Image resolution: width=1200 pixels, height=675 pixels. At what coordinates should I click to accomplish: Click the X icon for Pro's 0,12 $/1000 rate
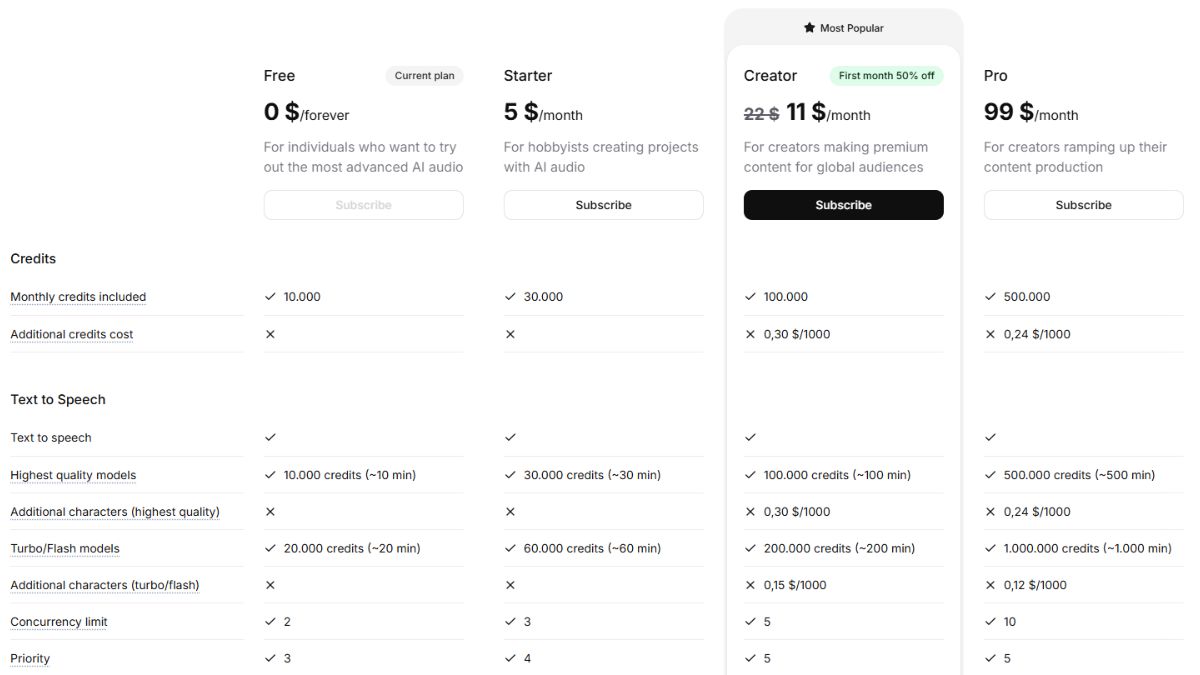tap(990, 585)
